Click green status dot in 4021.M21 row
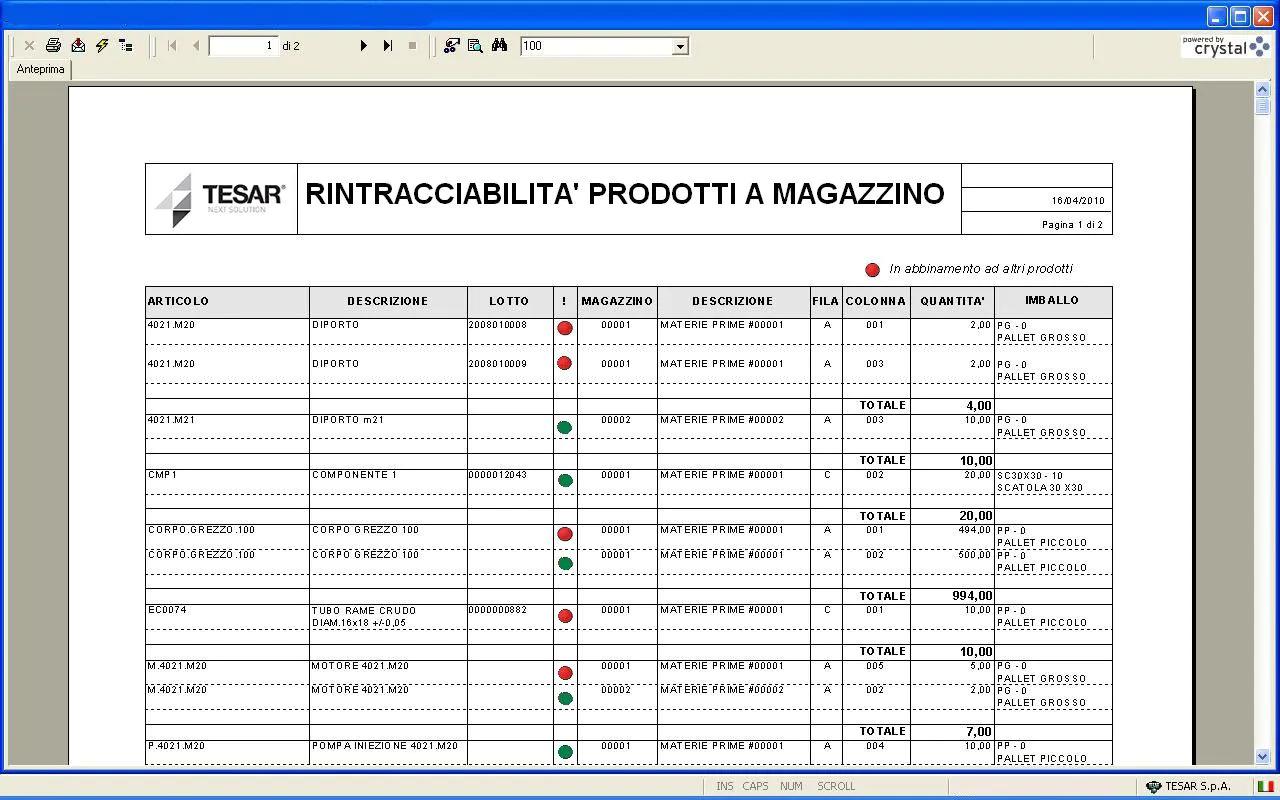 [564, 428]
